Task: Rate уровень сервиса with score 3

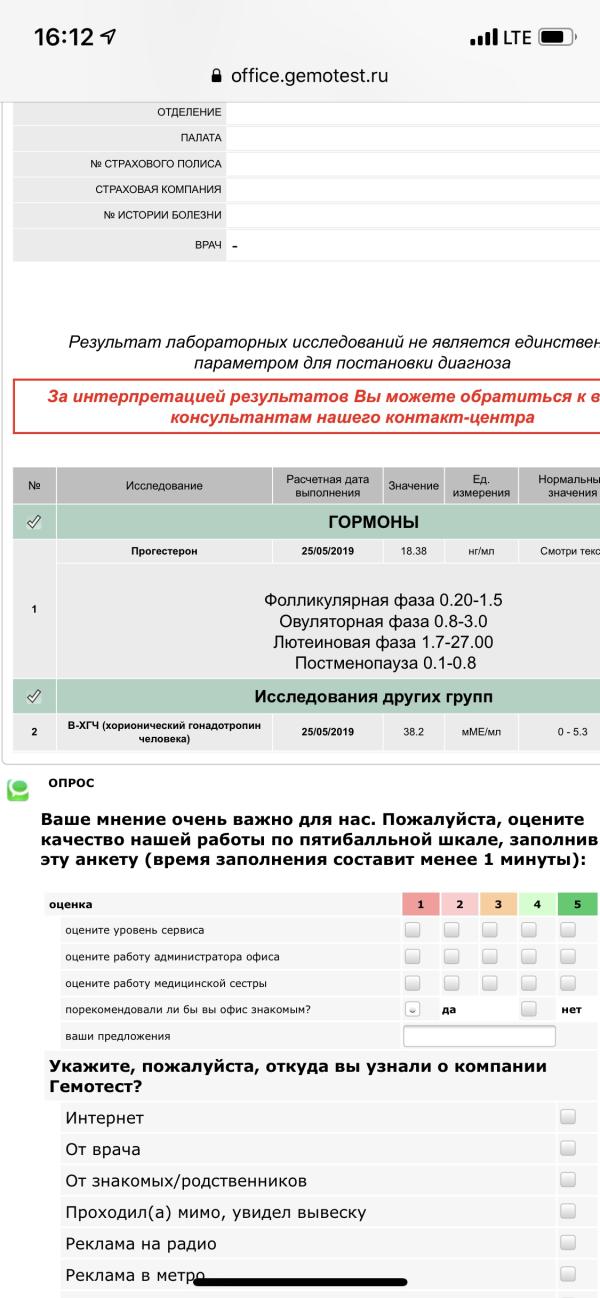Action: pyautogui.click(x=490, y=930)
